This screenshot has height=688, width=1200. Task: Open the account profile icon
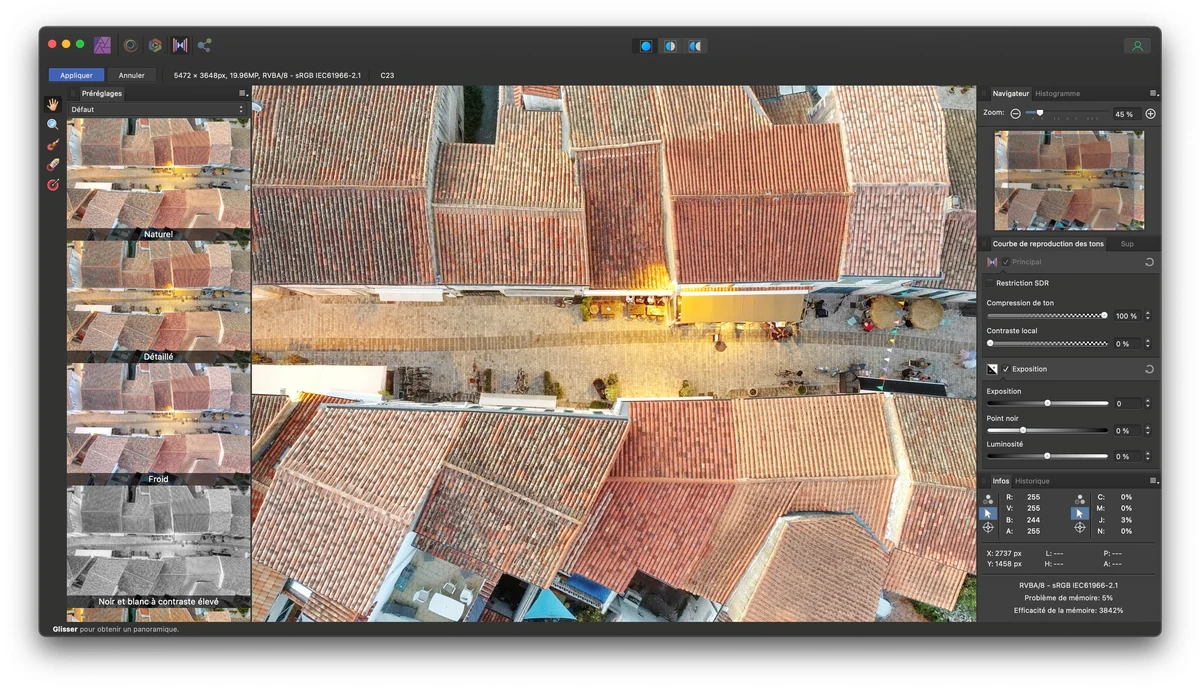coord(1136,46)
